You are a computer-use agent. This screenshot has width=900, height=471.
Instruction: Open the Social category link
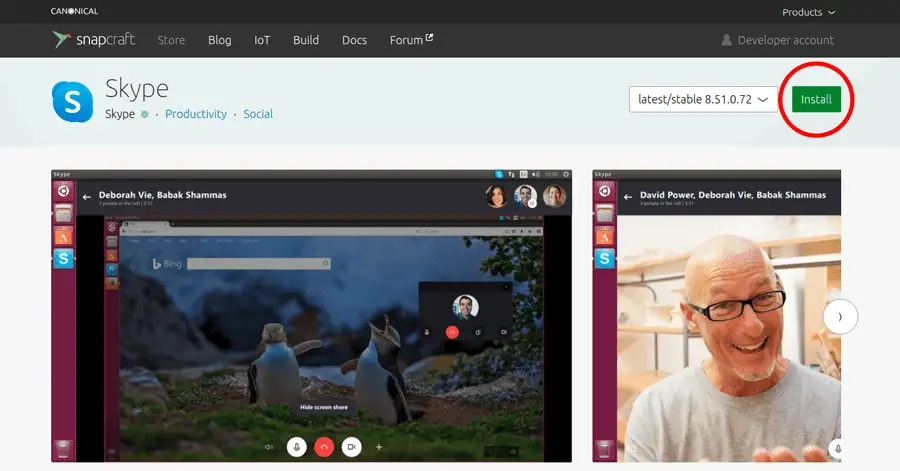point(258,114)
